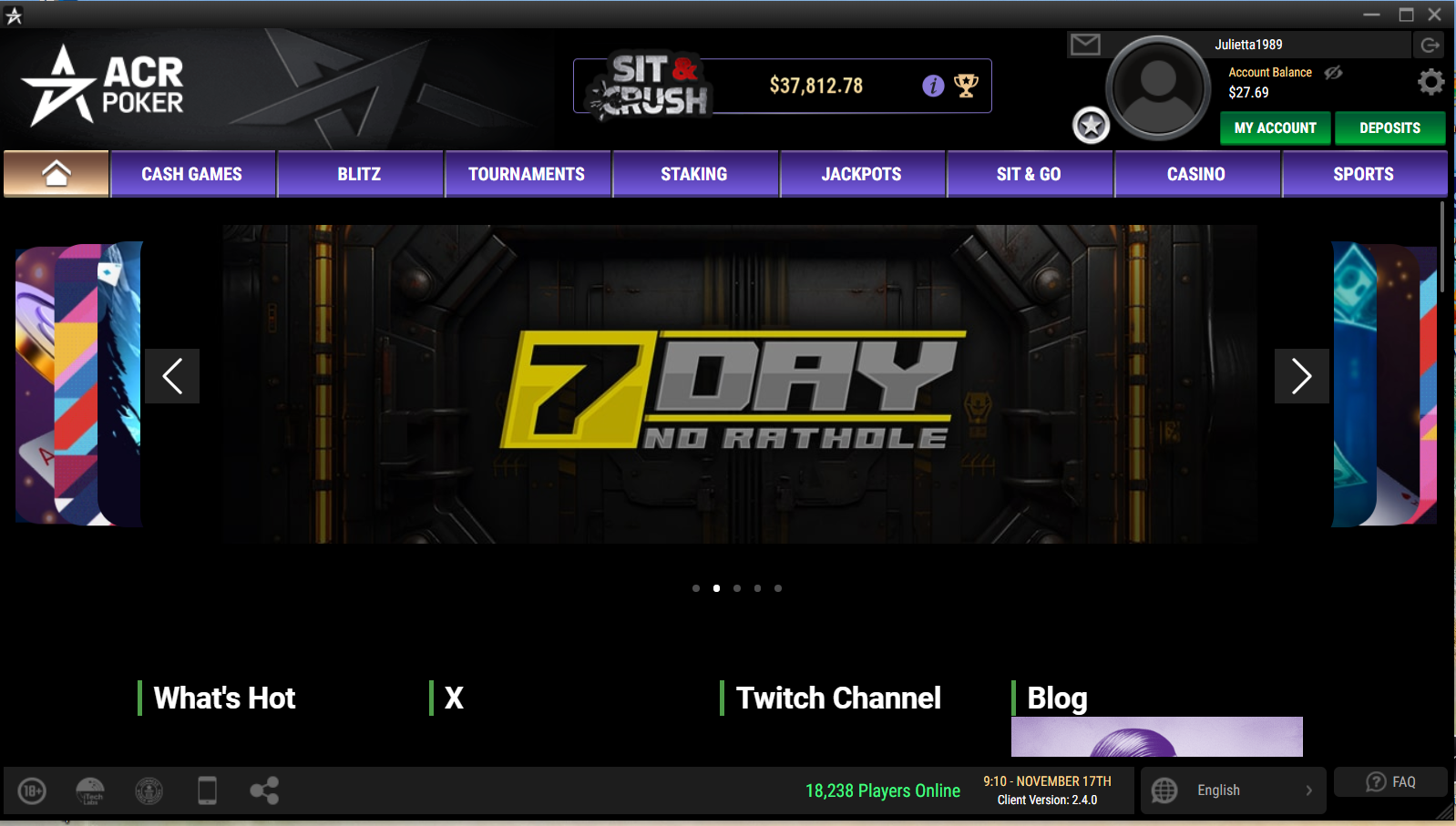Image resolution: width=1456 pixels, height=826 pixels.
Task: Click the left preview banner card
Action: (79, 383)
